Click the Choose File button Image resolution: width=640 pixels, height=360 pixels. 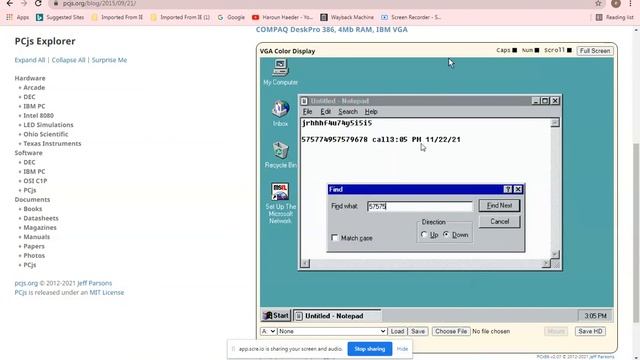coord(451,331)
